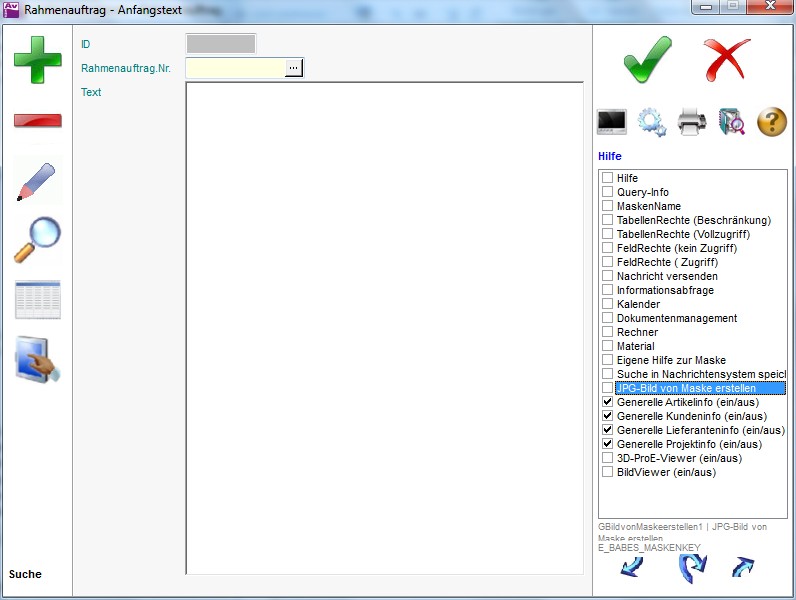Click the red minus delete record icon
The image size is (796, 600).
click(x=37, y=121)
